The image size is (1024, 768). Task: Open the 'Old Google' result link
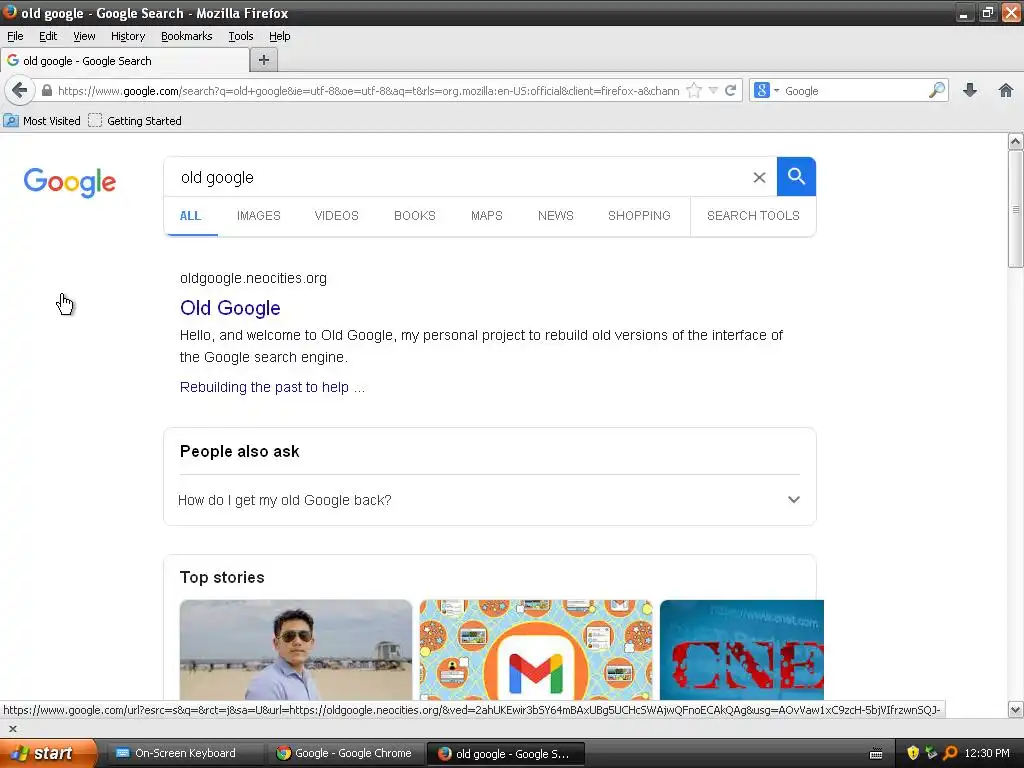[231, 308]
